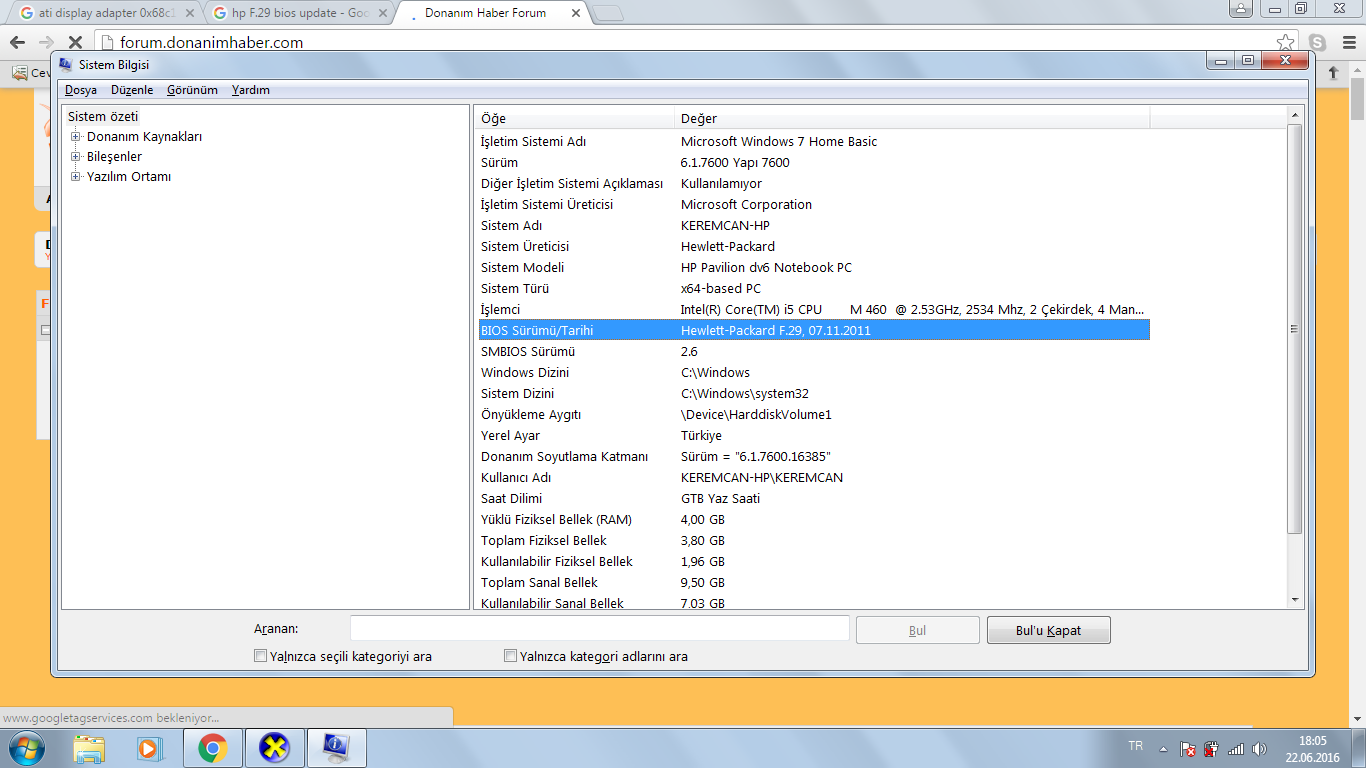
Task: Click the details list vertical scrollbar thumb
Action: pyautogui.click(x=1295, y=328)
